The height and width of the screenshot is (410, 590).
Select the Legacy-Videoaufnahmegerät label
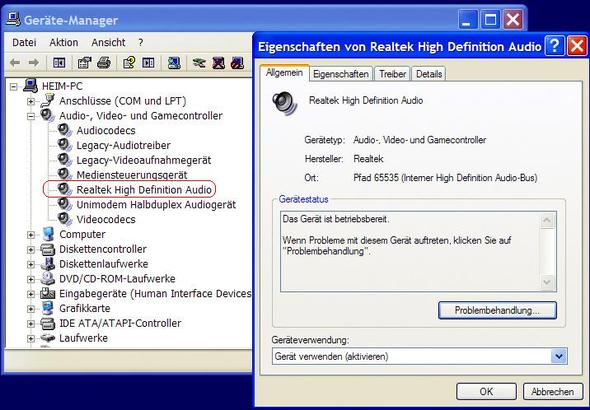tap(144, 160)
